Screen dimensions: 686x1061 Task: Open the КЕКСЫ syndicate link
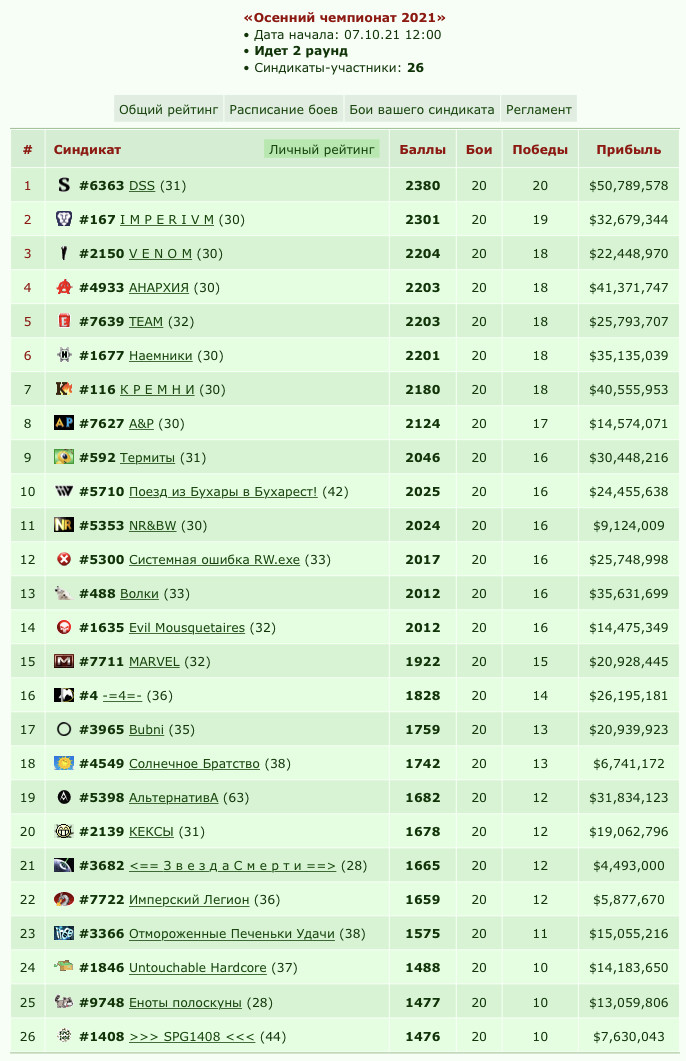click(x=152, y=832)
